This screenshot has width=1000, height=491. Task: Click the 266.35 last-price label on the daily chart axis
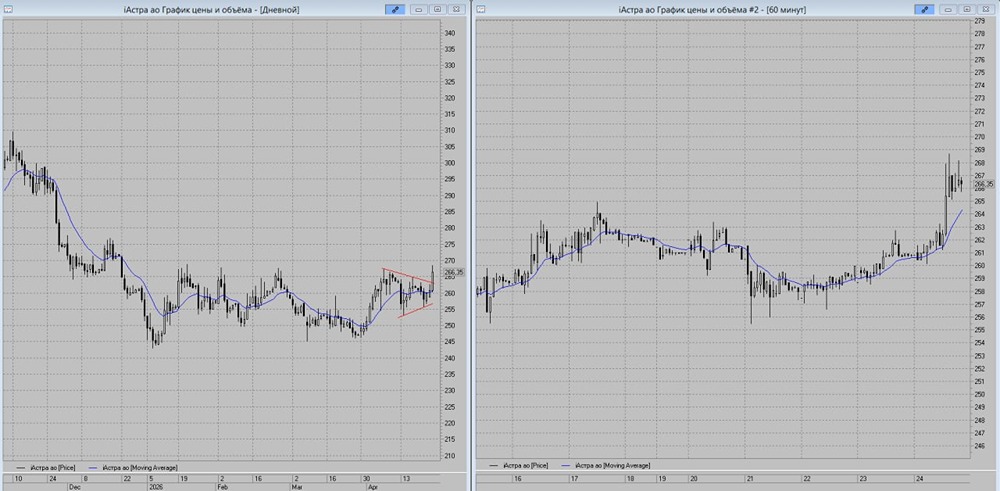coord(453,272)
